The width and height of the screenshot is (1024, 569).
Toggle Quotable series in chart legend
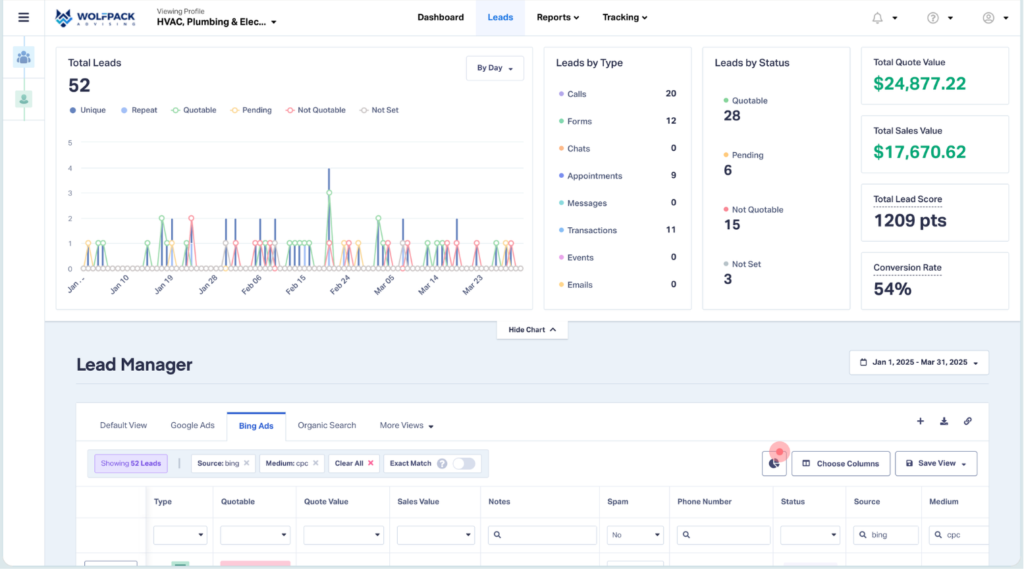193,110
